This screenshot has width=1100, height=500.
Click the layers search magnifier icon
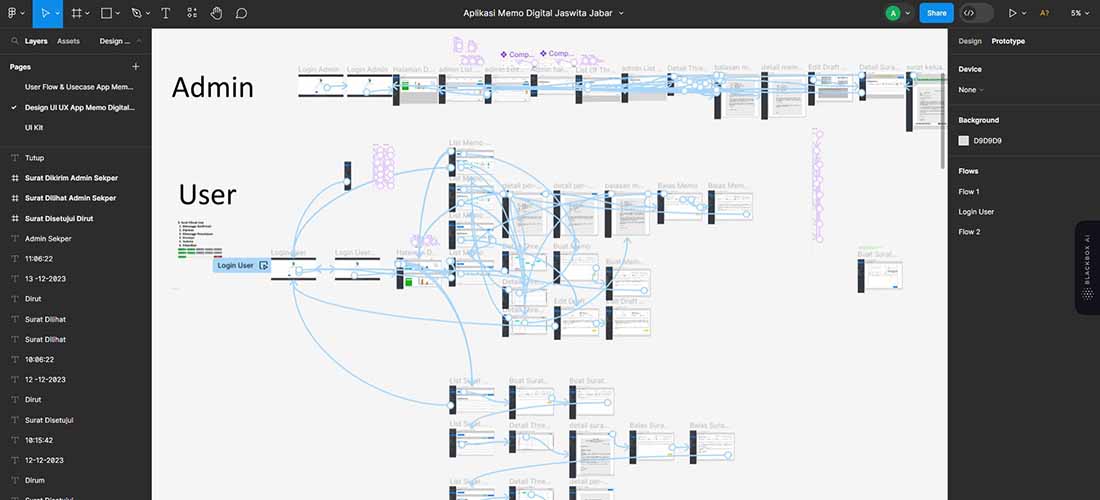pyautogui.click(x=15, y=41)
